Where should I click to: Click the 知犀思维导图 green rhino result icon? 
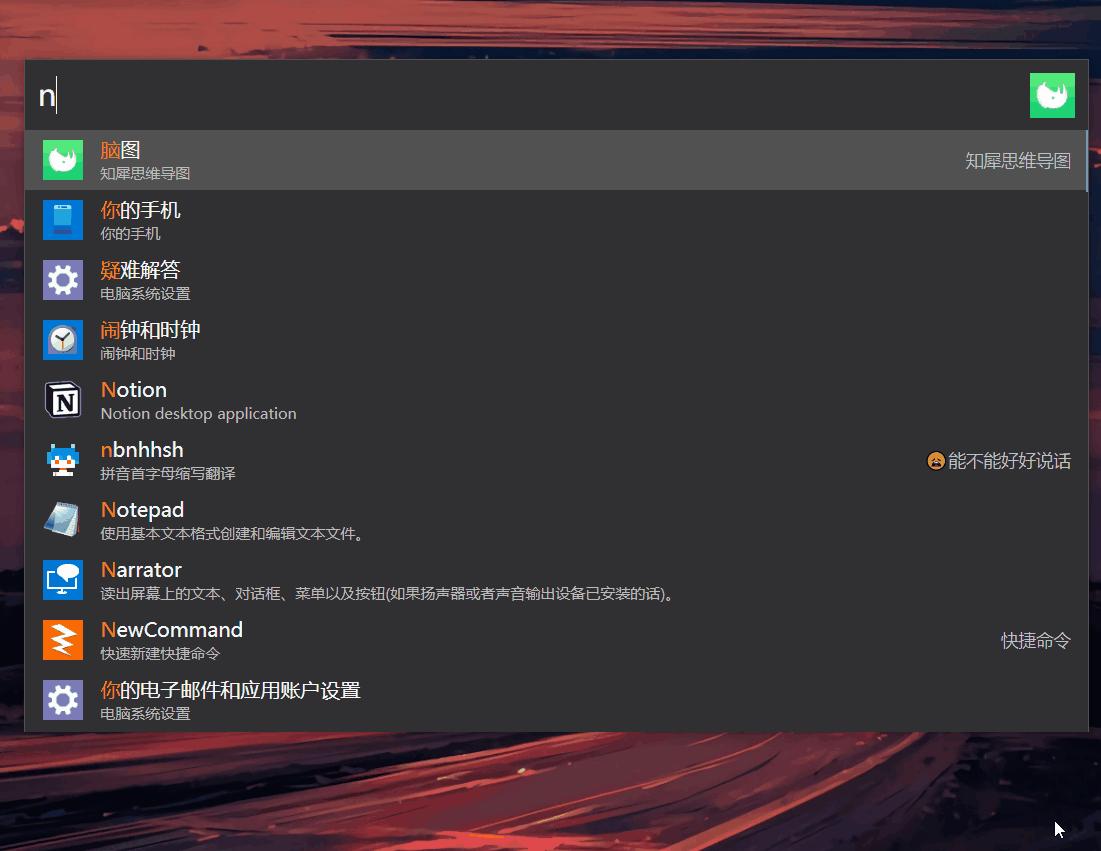tap(62, 160)
